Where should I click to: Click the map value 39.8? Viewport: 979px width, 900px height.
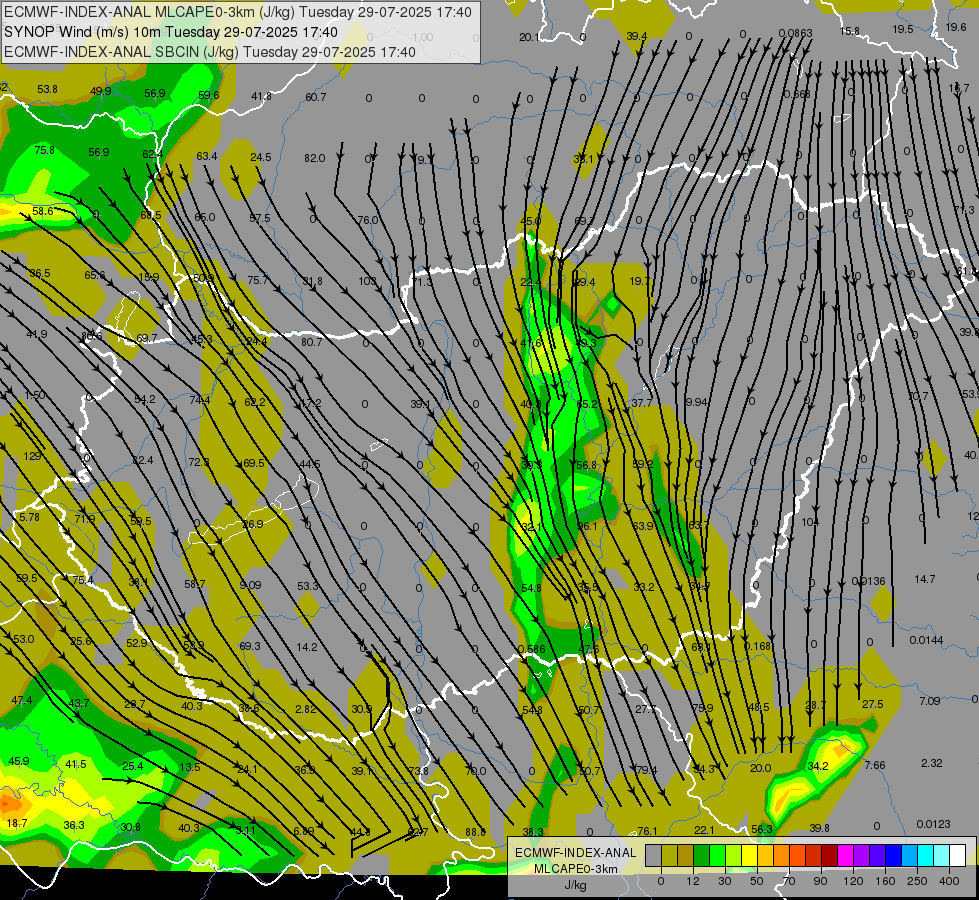pos(819,828)
